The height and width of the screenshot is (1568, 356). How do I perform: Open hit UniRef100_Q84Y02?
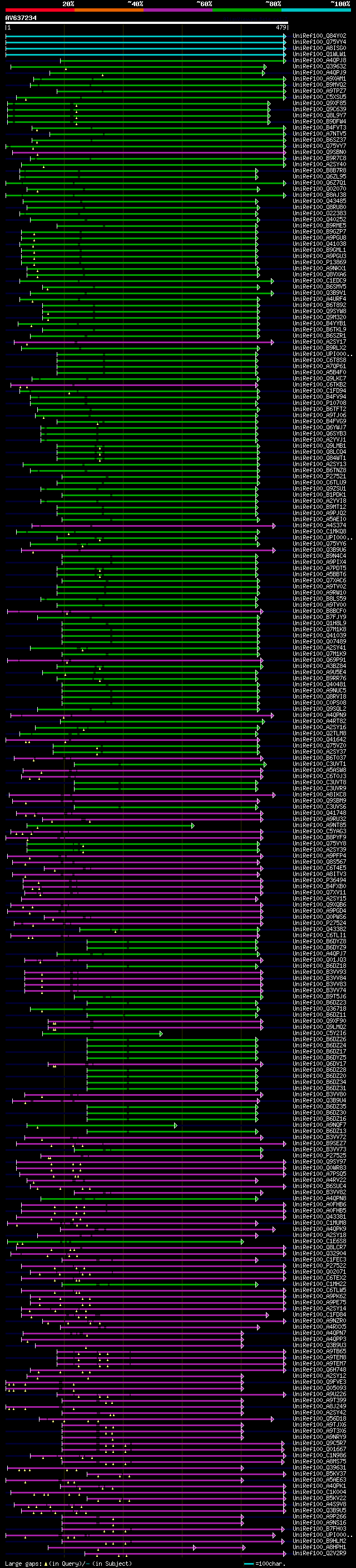(x=319, y=36)
